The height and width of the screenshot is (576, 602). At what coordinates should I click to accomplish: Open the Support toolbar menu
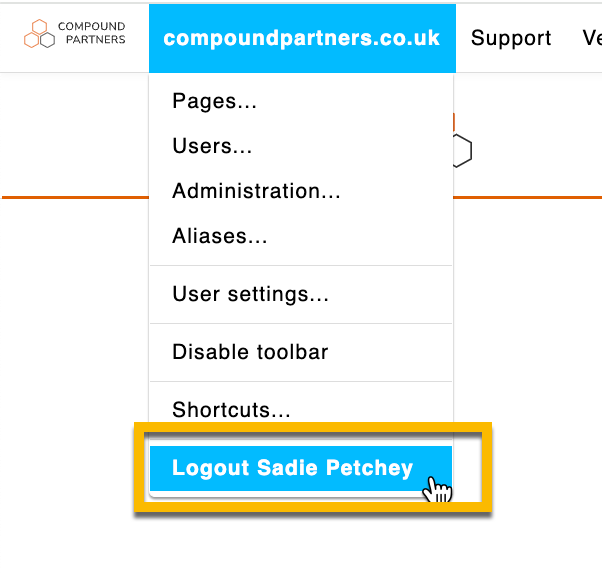point(511,38)
